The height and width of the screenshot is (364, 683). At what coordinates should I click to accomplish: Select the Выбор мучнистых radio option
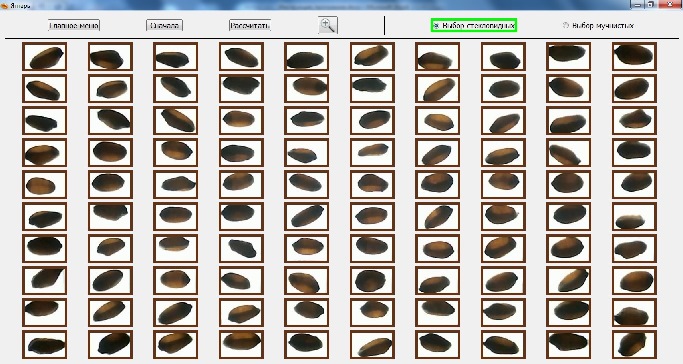(598, 25)
